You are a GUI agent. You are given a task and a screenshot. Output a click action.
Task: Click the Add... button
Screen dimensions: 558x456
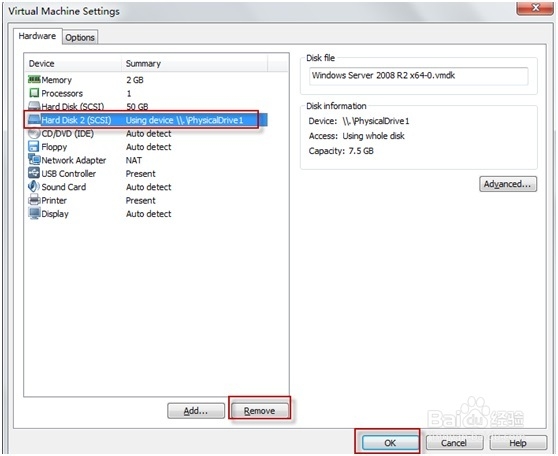tap(196, 411)
